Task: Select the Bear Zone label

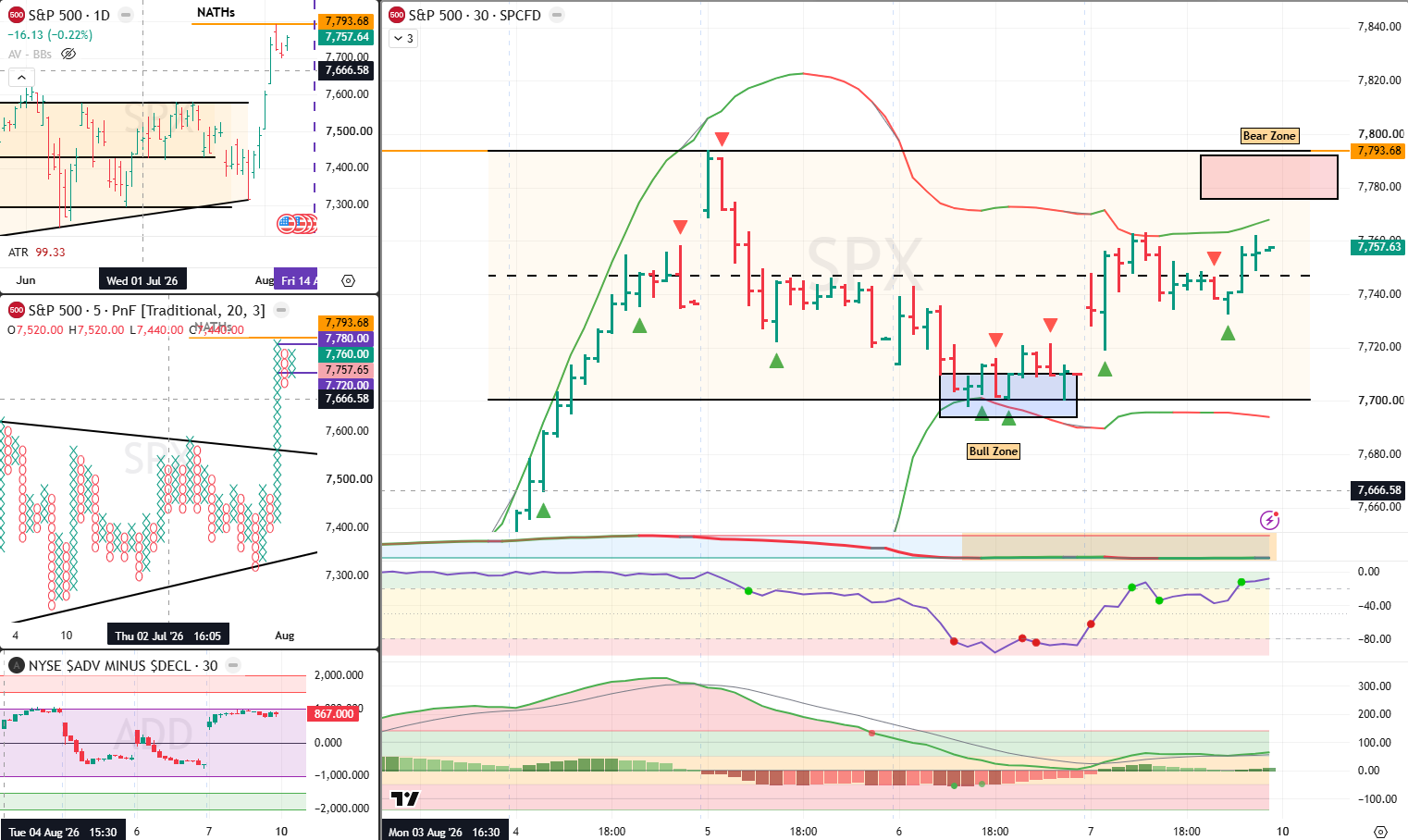Action: pyautogui.click(x=1269, y=136)
